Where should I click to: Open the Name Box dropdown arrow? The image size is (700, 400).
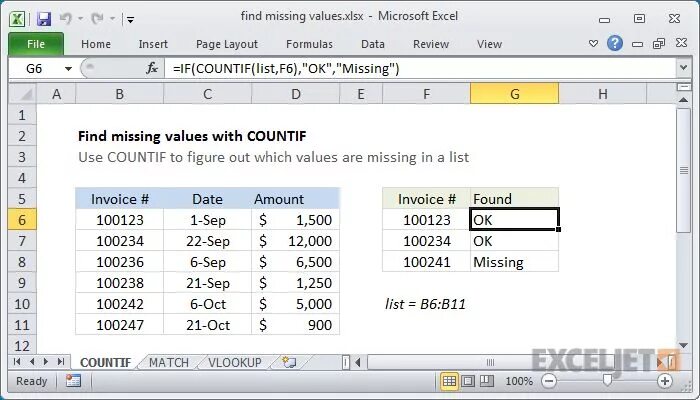[x=68, y=69]
